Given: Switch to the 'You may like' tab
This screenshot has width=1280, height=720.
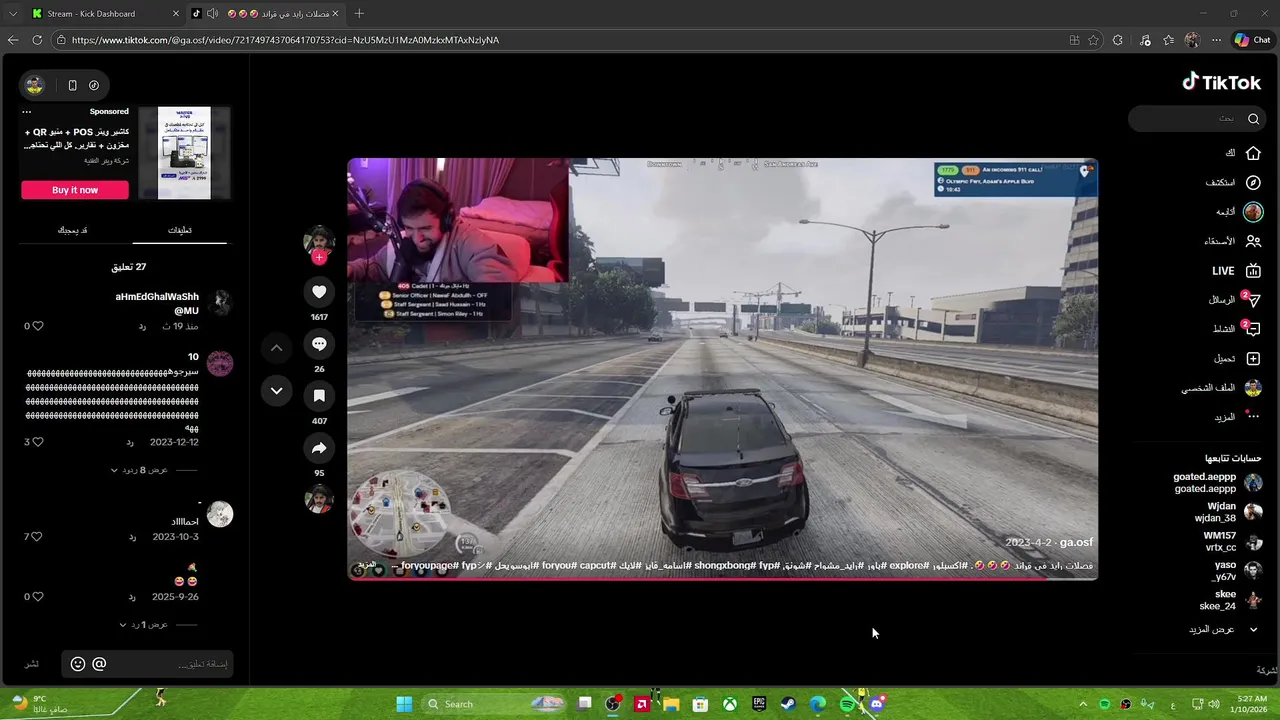Looking at the screenshot, I should pyautogui.click(x=72, y=230).
